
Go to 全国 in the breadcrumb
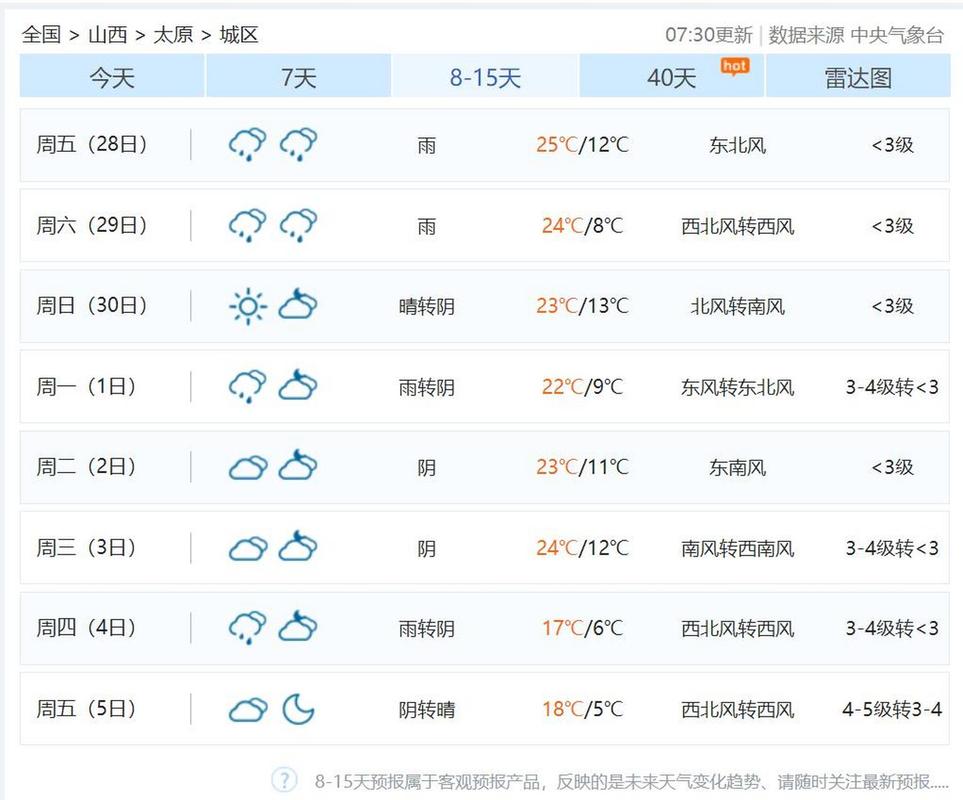click(41, 34)
